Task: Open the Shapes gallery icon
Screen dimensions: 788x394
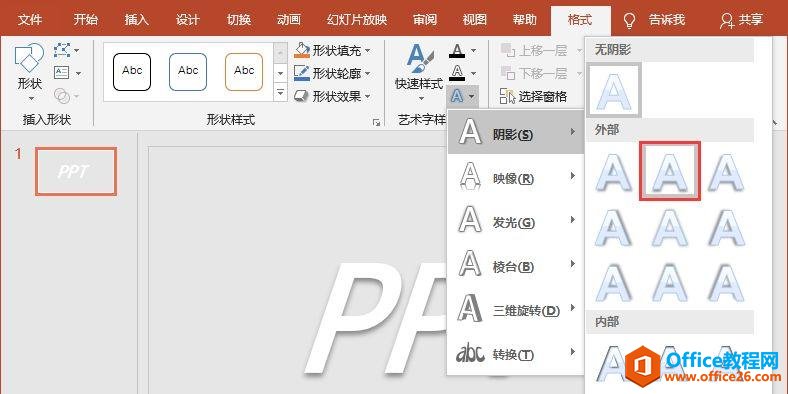Action: pos(29,58)
